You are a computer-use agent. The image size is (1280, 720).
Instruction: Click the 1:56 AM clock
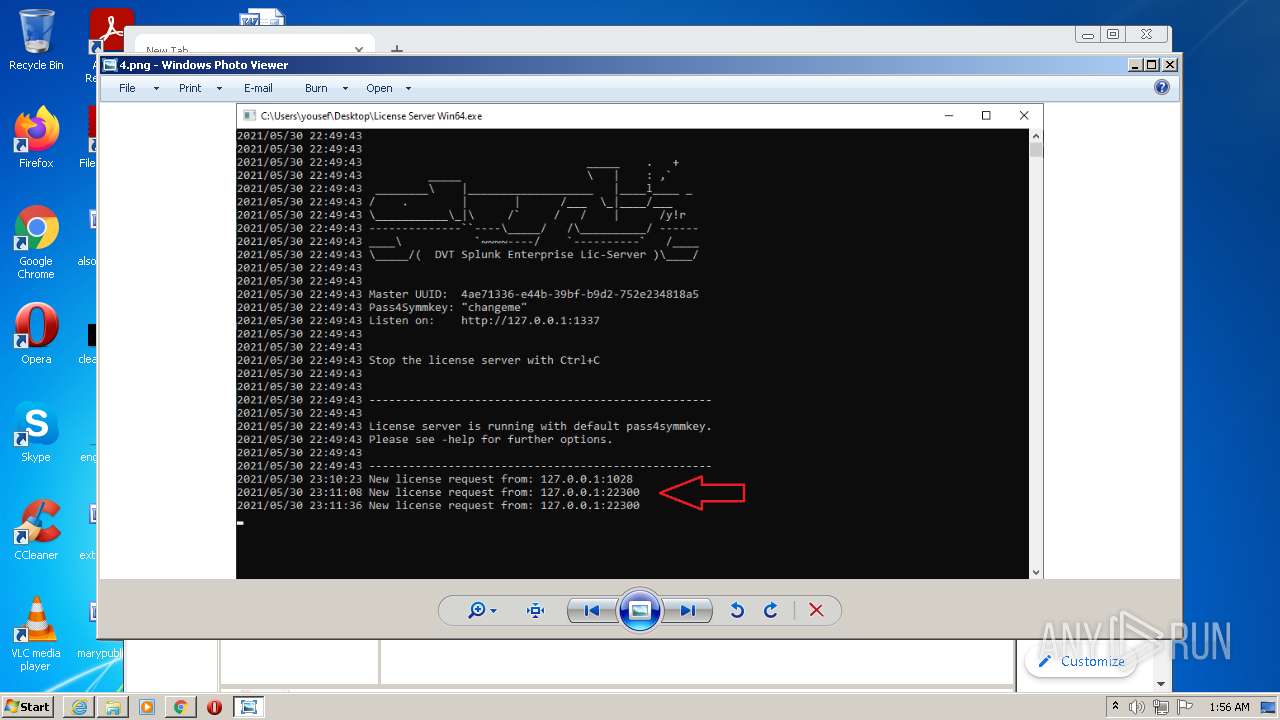click(1229, 707)
